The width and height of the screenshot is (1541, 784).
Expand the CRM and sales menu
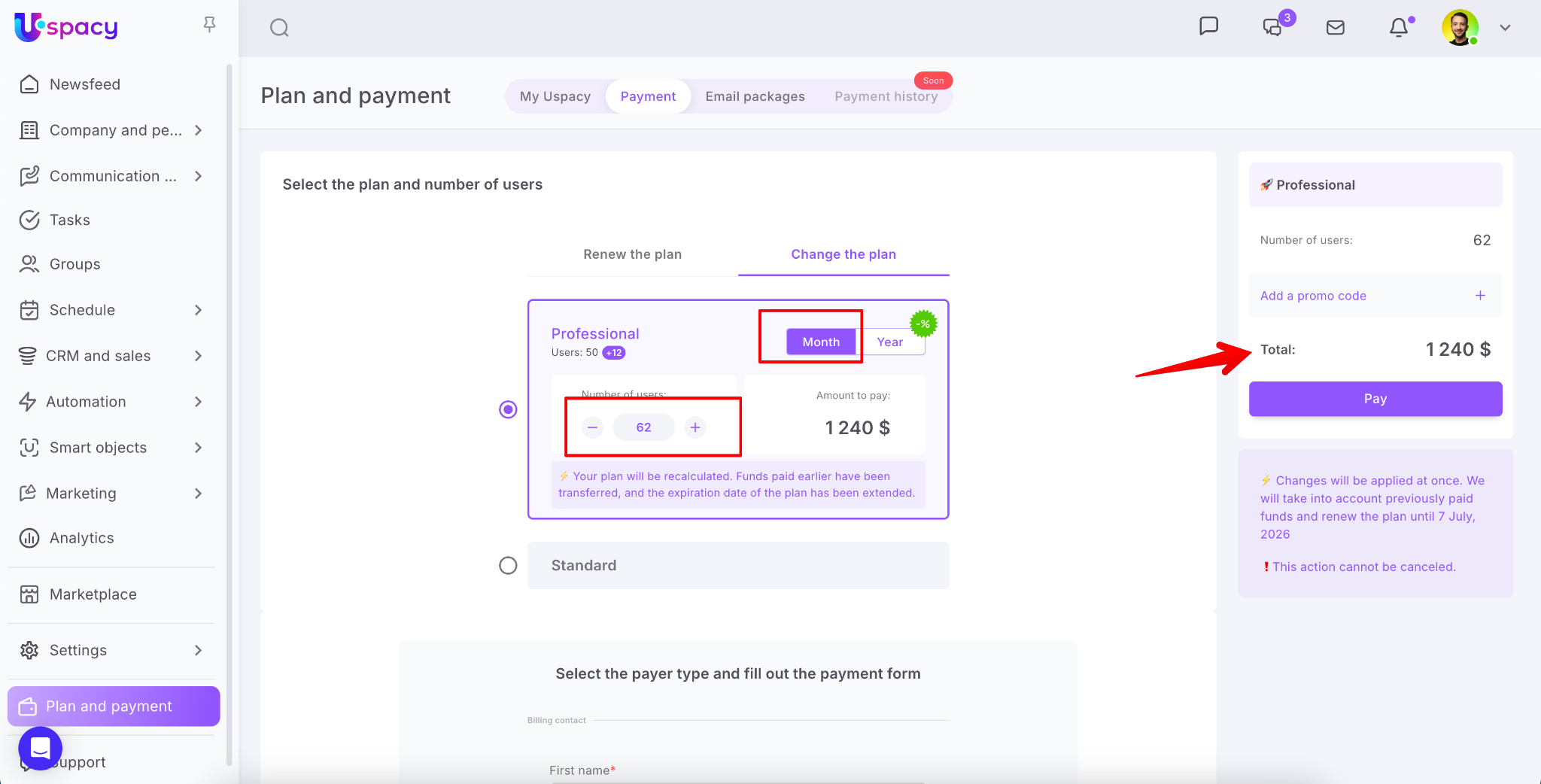(x=198, y=356)
